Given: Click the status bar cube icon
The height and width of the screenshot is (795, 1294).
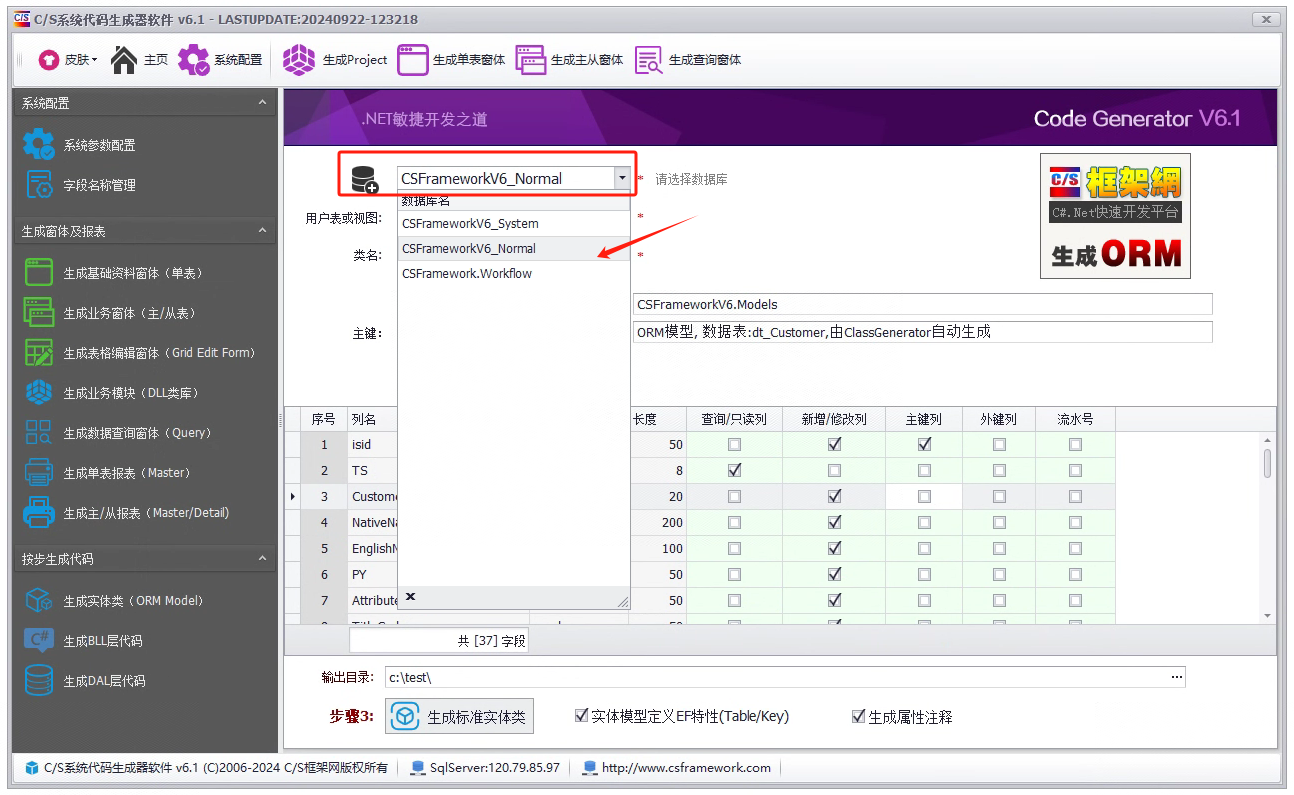Looking at the screenshot, I should click(32, 768).
